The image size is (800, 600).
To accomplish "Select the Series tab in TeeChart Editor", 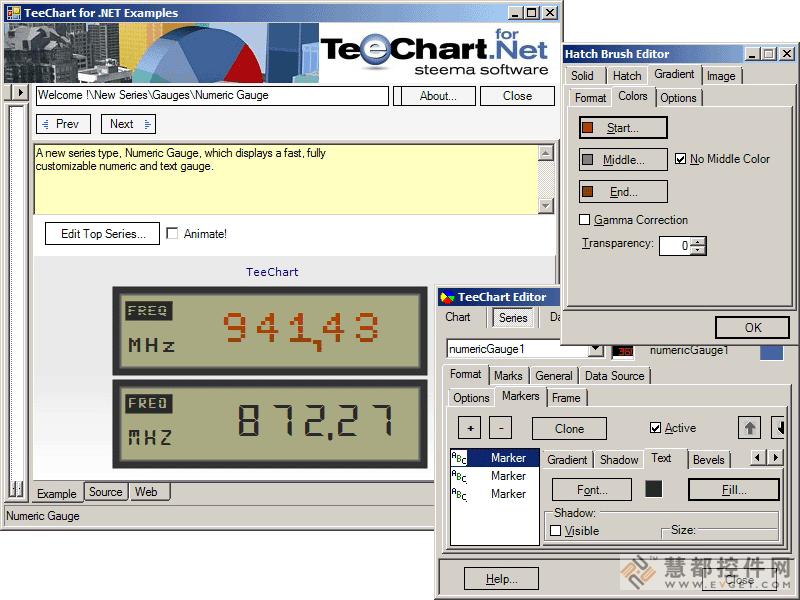I will [x=513, y=318].
